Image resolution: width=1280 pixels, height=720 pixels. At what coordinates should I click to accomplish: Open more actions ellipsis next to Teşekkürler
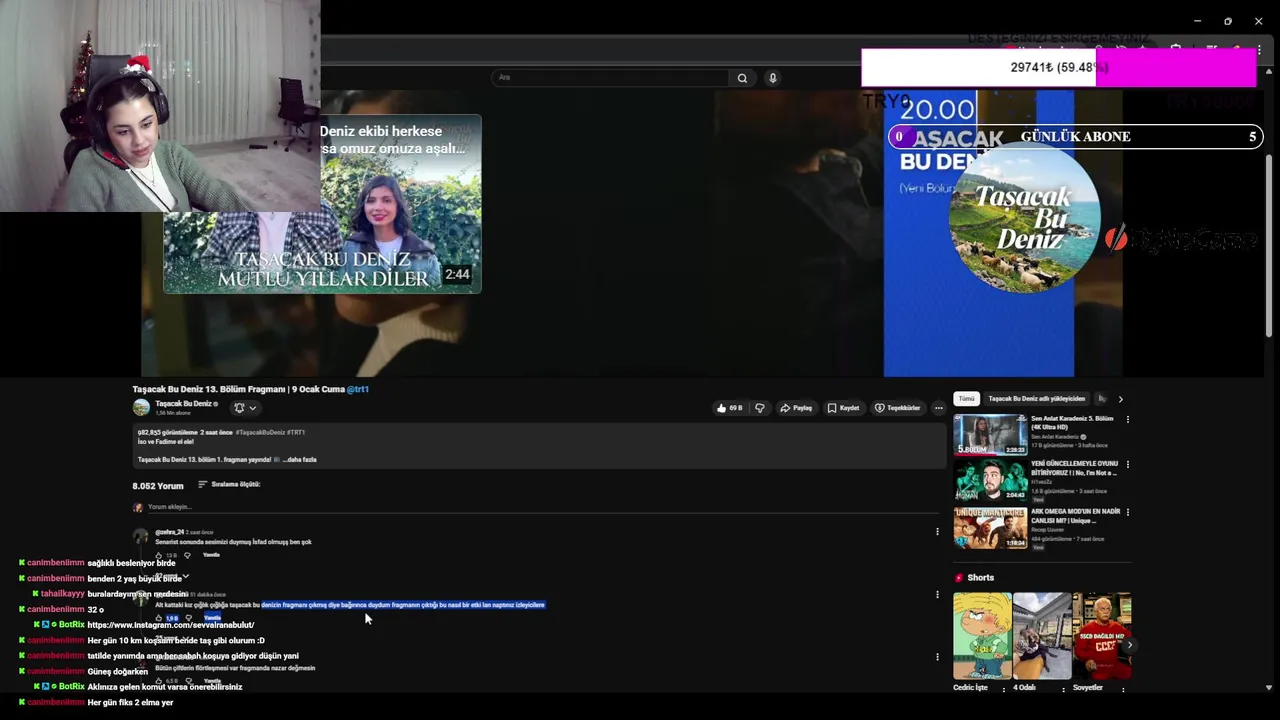(x=938, y=408)
